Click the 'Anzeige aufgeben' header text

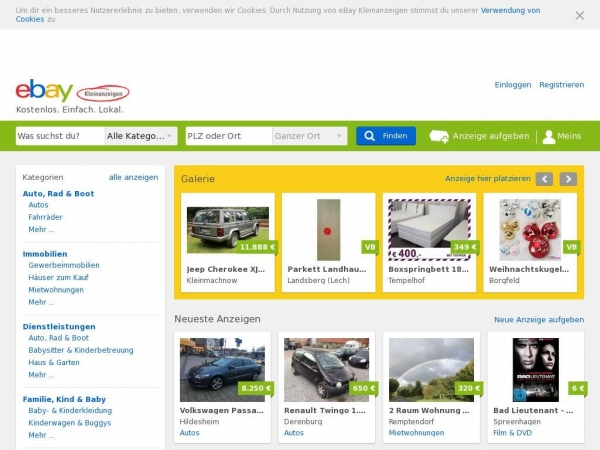tap(491, 136)
